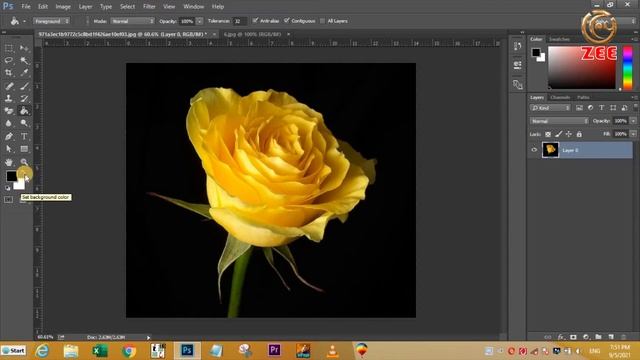640x360 pixels.
Task: Open the Foreground fill source dropdown
Action: (x=51, y=21)
